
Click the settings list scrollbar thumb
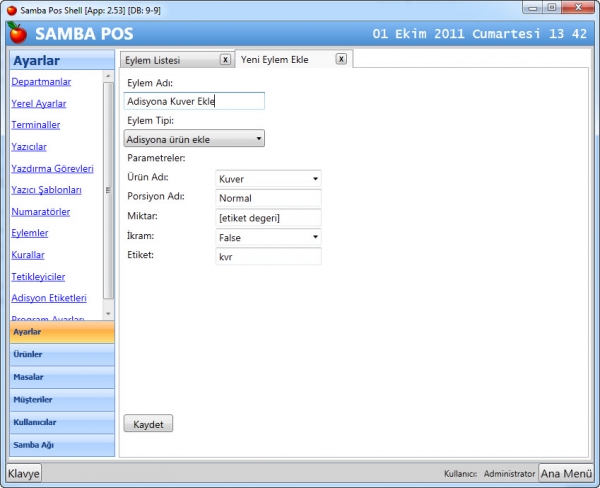tap(108, 190)
